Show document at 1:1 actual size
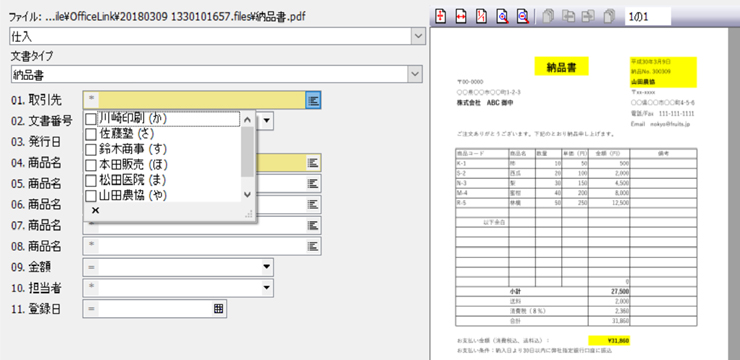The height and width of the screenshot is (360, 740). click(481, 16)
